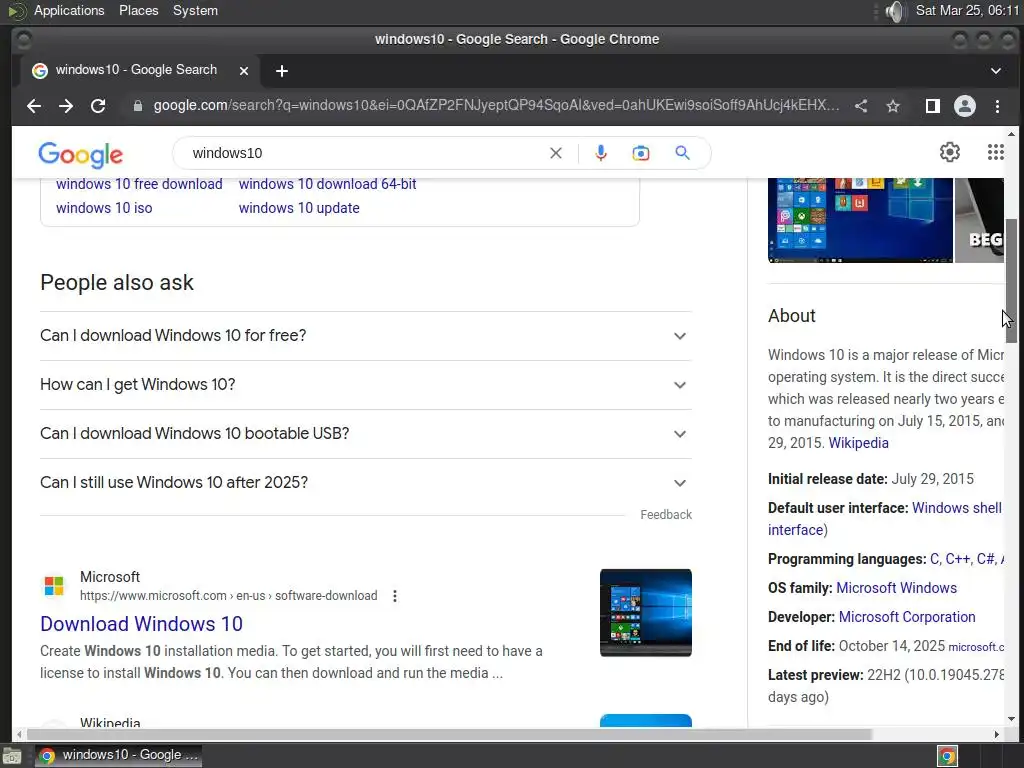Open the Windows shell link

[x=956, y=508]
